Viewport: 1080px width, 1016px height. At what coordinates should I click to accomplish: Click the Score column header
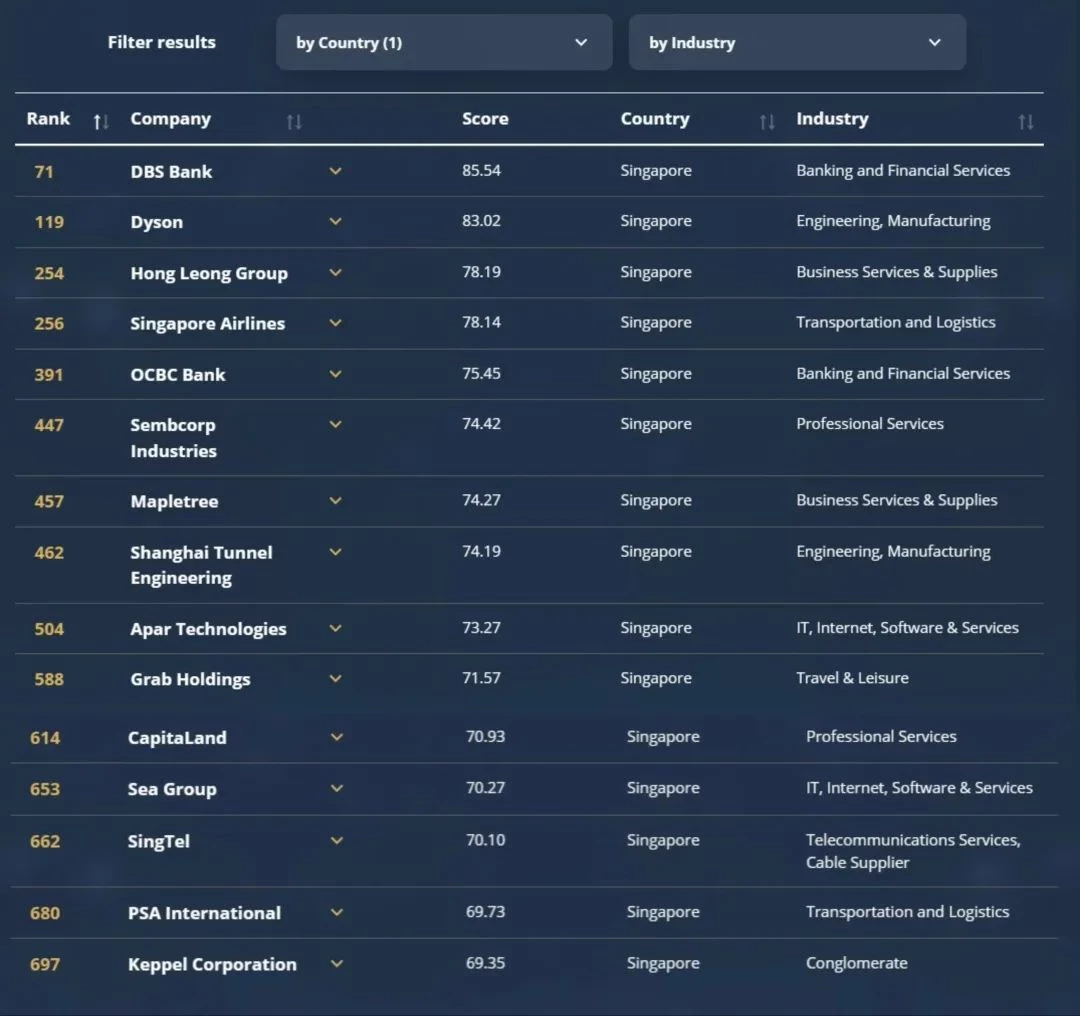coord(485,118)
